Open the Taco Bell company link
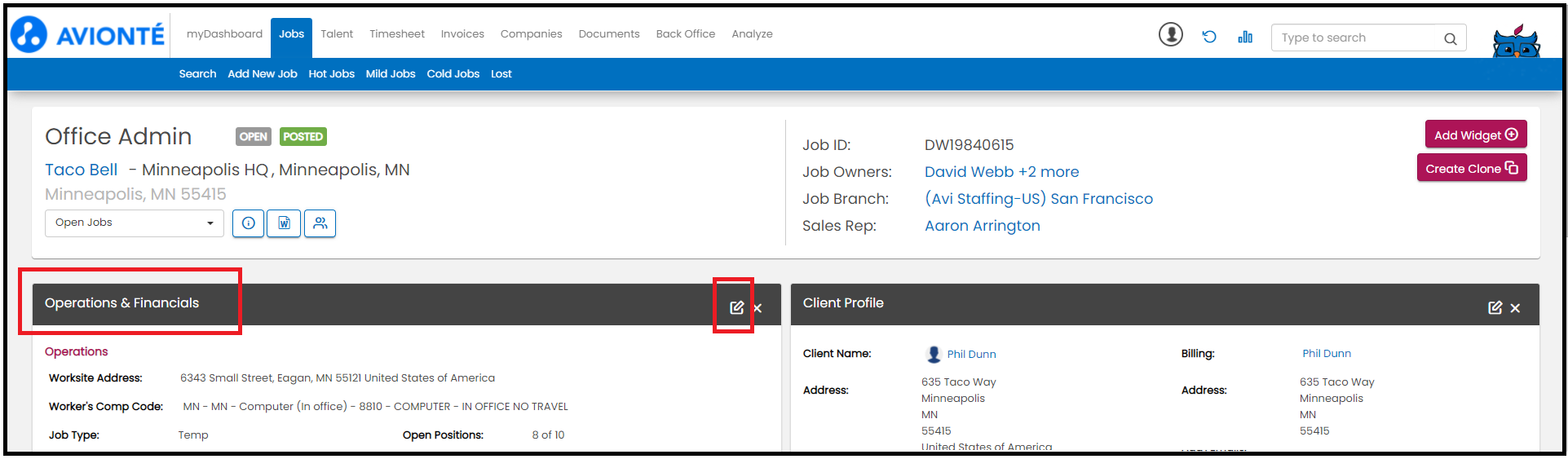This screenshot has height=459, width=1568. 82,170
